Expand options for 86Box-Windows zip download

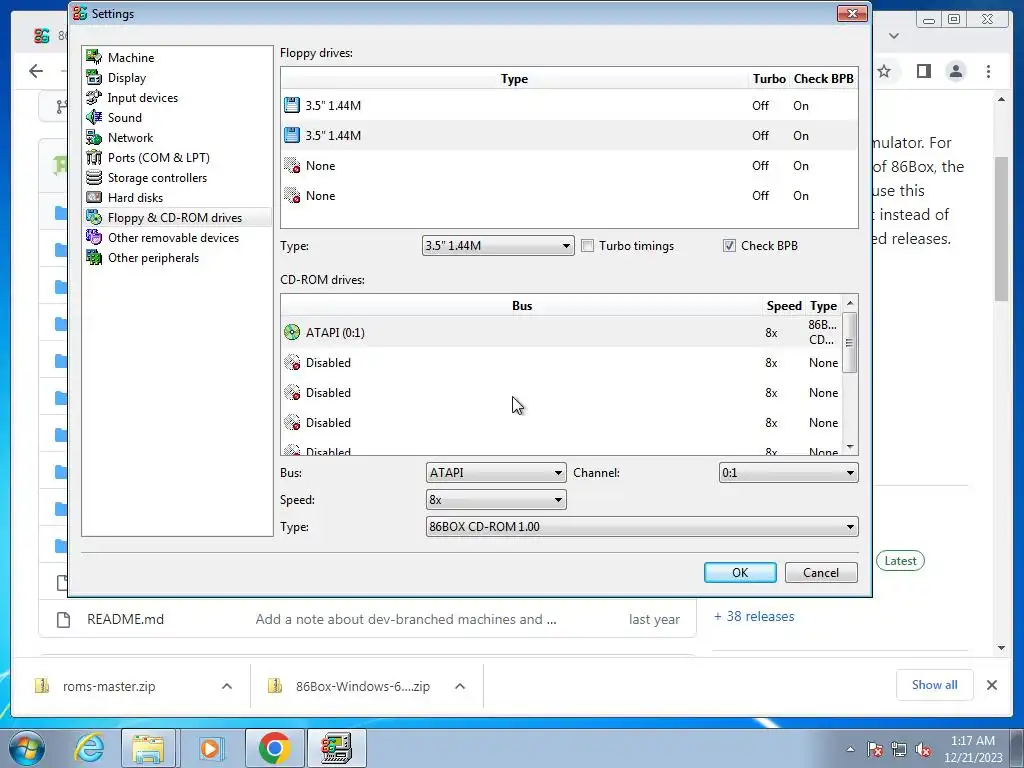point(460,686)
